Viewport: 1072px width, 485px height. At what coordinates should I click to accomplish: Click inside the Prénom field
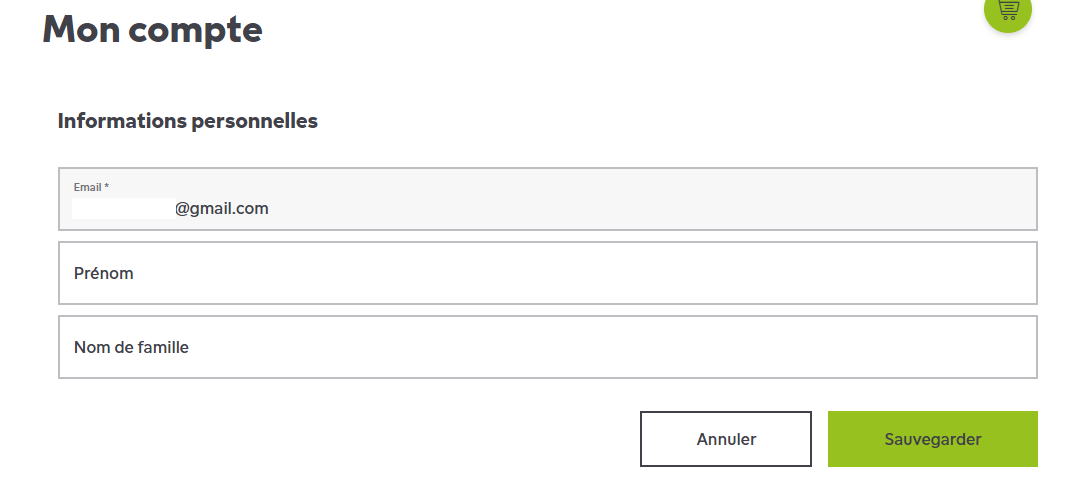pyautogui.click(x=547, y=273)
